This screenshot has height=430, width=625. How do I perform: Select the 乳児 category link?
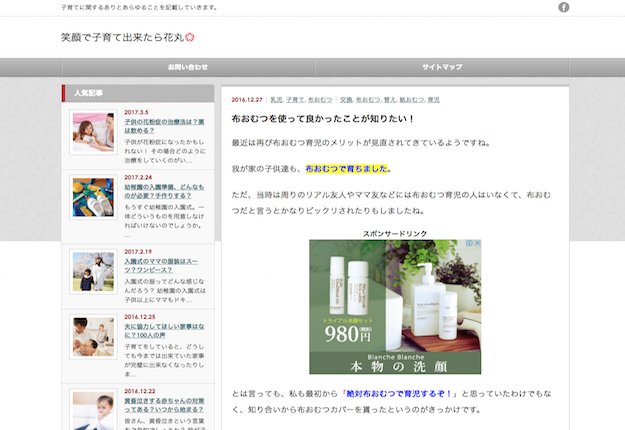coord(276,100)
